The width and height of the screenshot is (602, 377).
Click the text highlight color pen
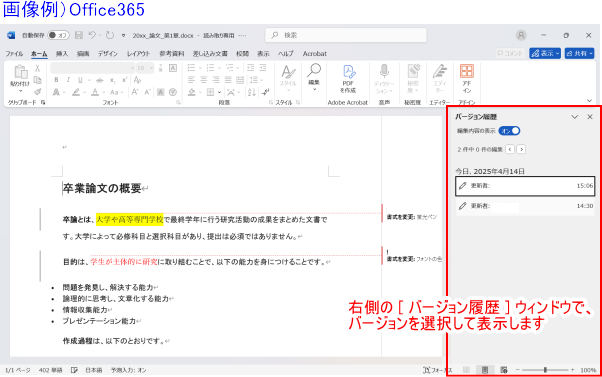click(x=76, y=92)
